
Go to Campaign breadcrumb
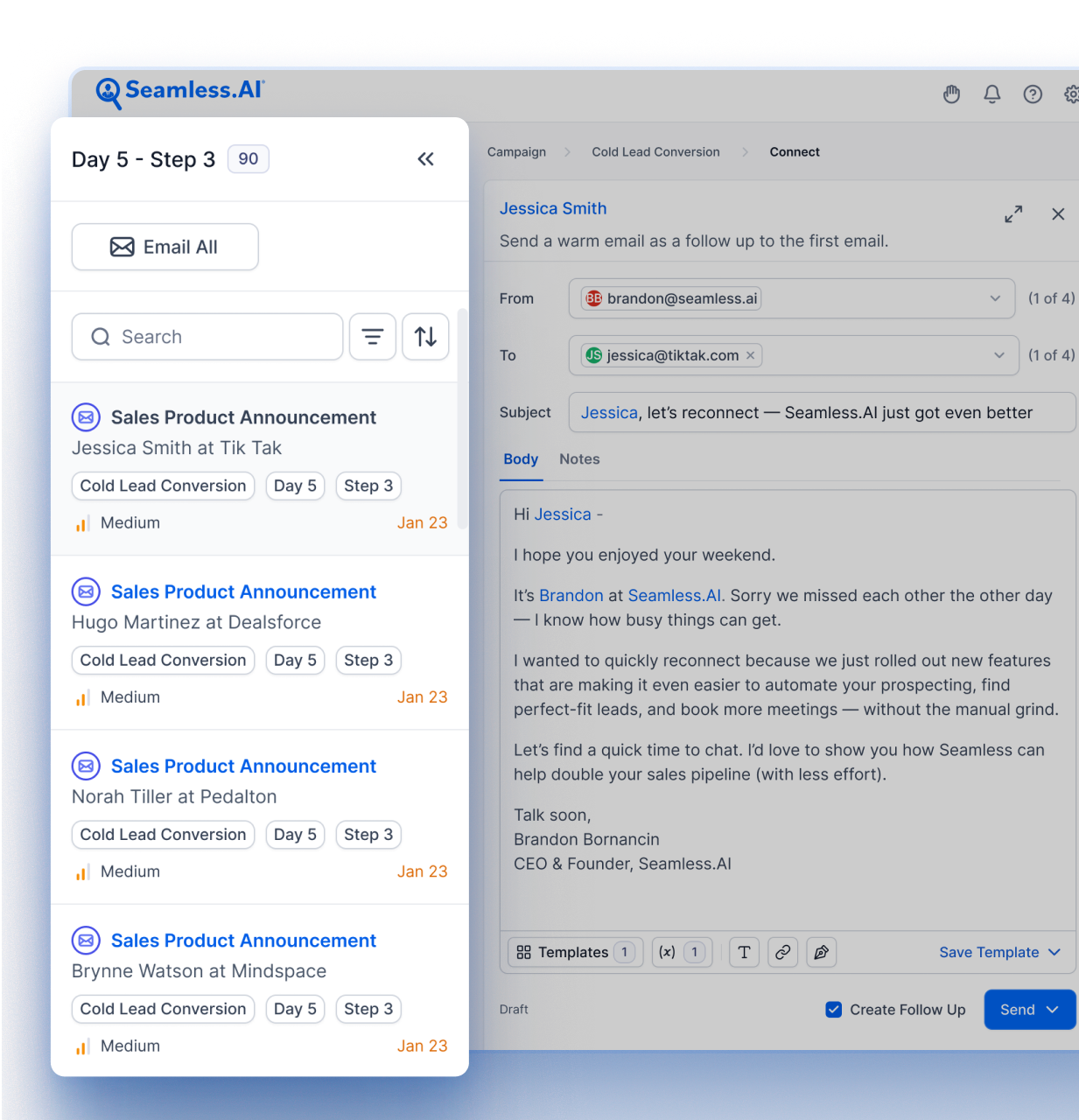(x=516, y=151)
